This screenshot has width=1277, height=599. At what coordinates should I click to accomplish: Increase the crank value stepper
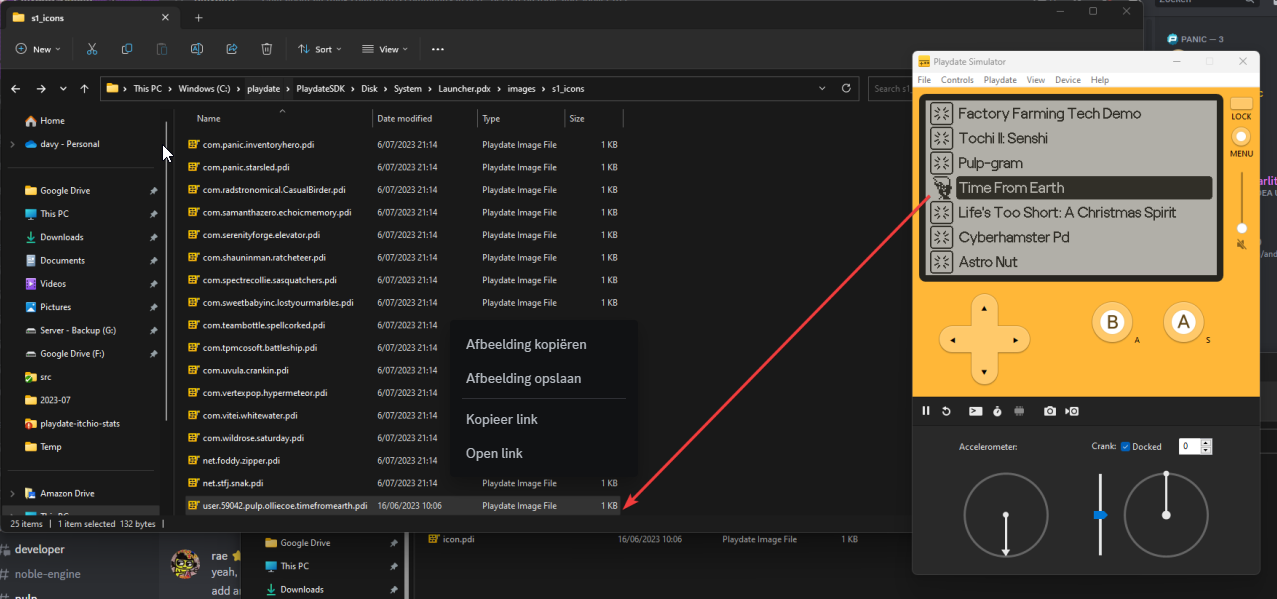(1207, 443)
